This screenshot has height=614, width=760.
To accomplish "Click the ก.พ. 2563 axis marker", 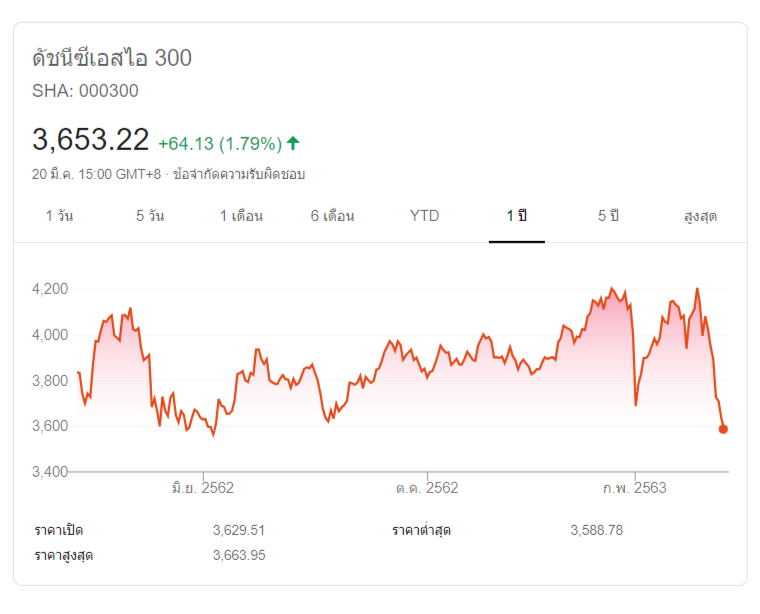I will [634, 488].
